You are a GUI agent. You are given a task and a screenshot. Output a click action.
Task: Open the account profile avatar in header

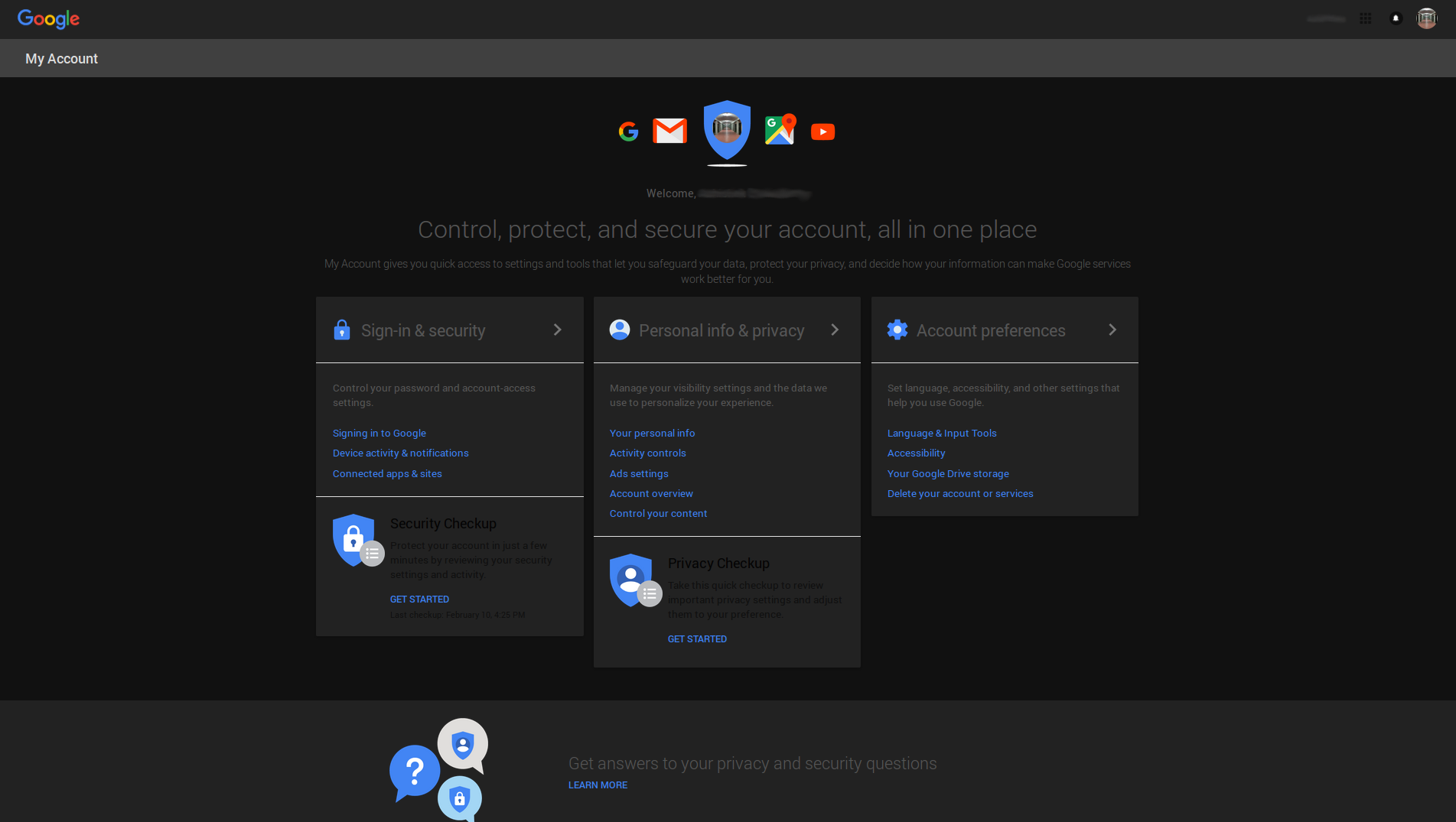point(1426,18)
